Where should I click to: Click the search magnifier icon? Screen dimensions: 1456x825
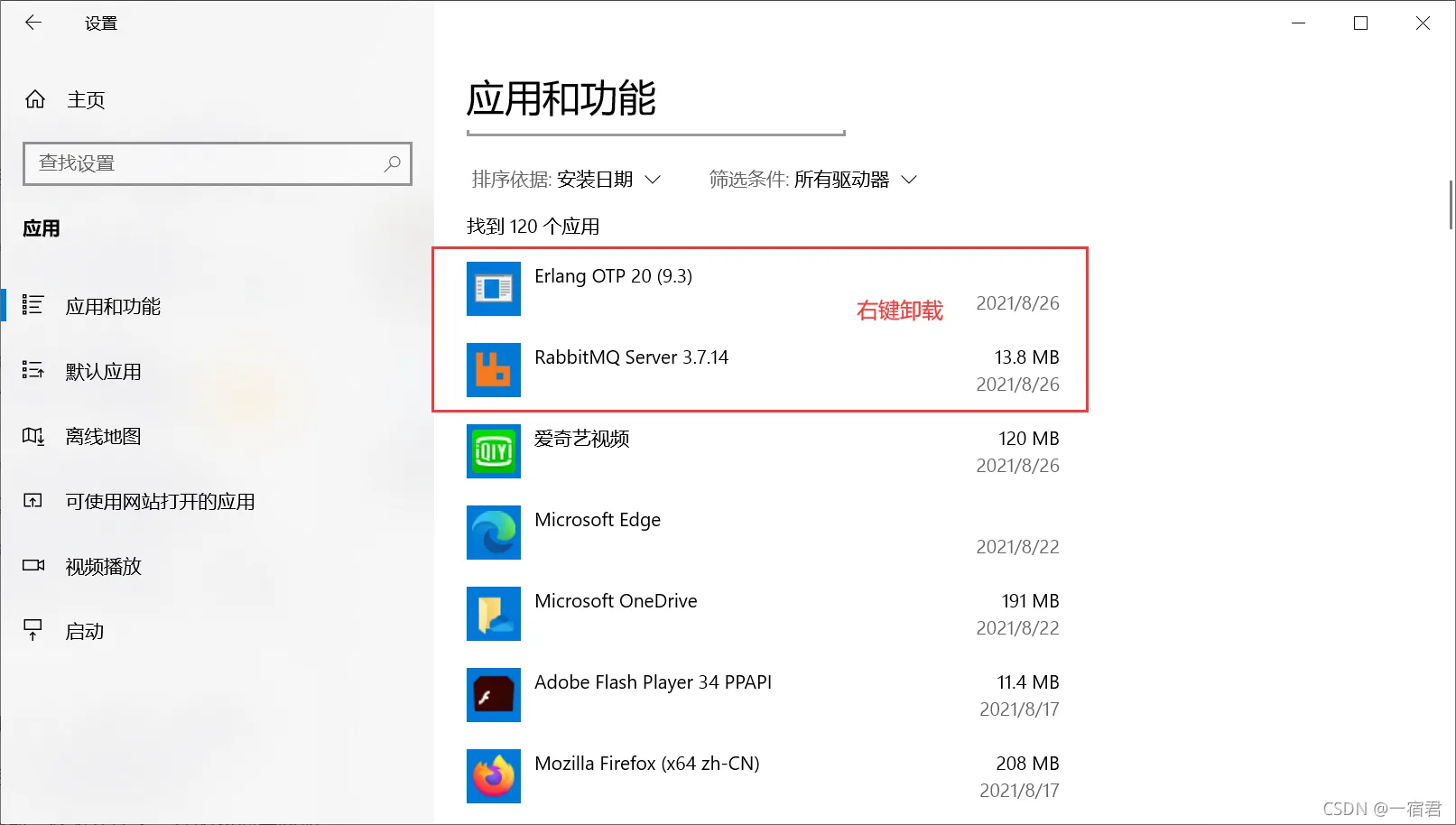point(392,163)
